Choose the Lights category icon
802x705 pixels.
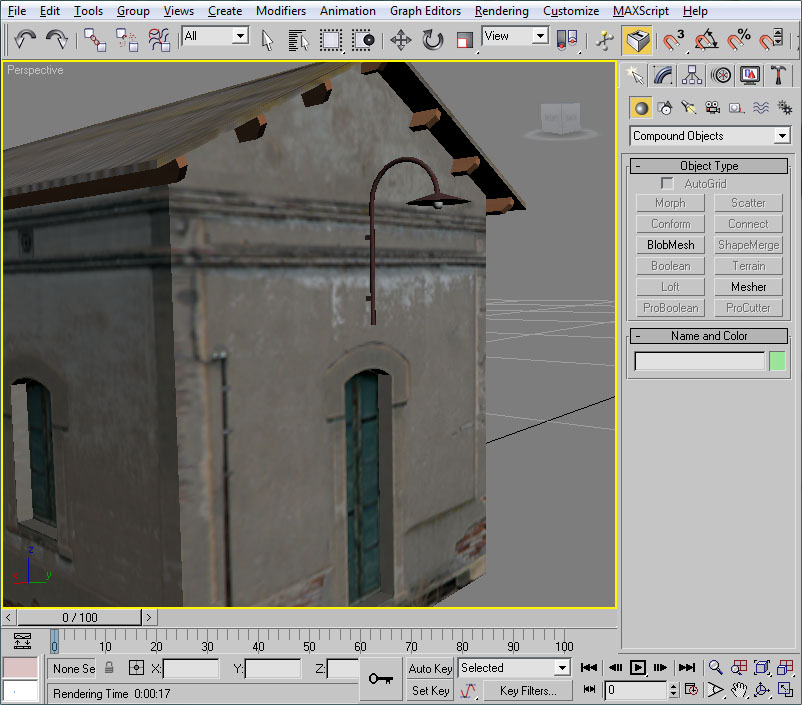(x=688, y=108)
